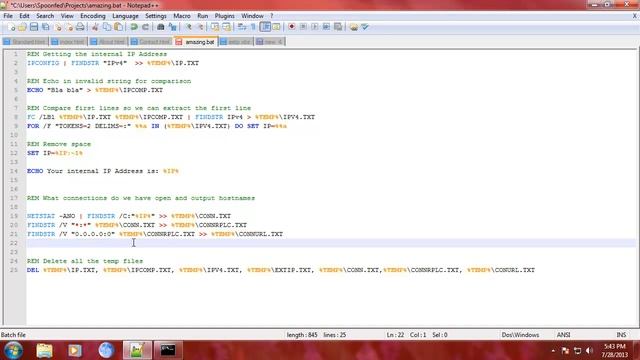The width and height of the screenshot is (640, 360).
Task: Click the Close document toolbar icon
Action: pyautogui.click(x=58, y=27)
